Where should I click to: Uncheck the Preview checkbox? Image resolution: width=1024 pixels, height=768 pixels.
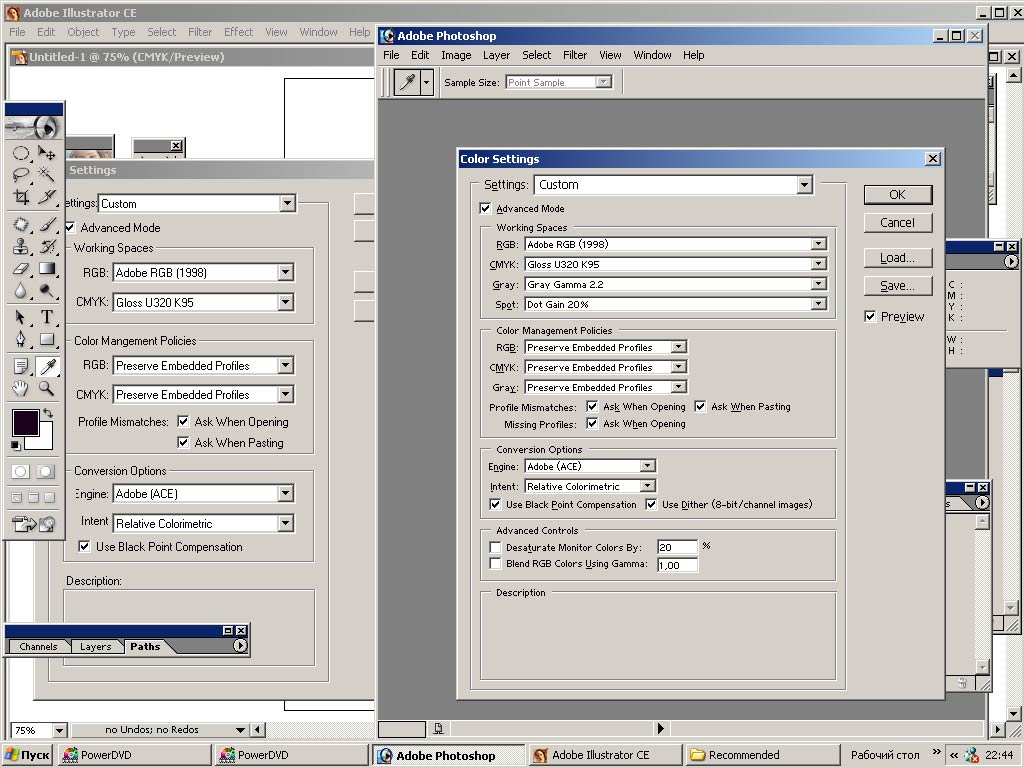[x=870, y=317]
